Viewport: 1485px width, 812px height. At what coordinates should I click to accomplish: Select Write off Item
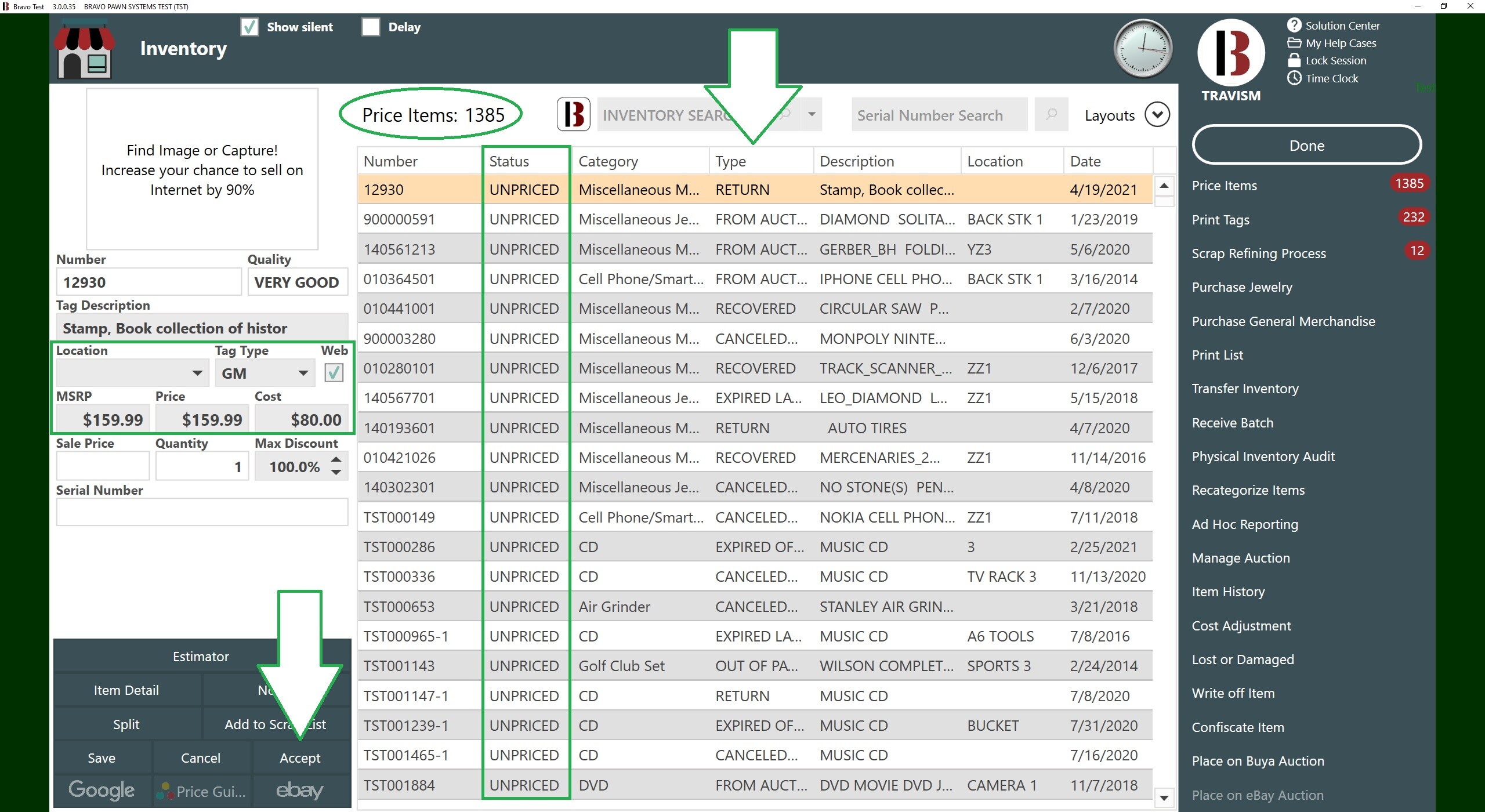pyautogui.click(x=1233, y=693)
